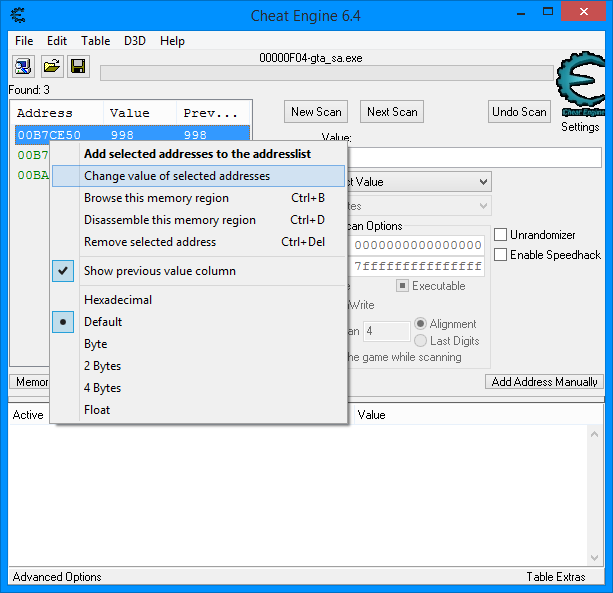The width and height of the screenshot is (613, 593).
Task: Click the New Scan button
Action: (x=316, y=112)
